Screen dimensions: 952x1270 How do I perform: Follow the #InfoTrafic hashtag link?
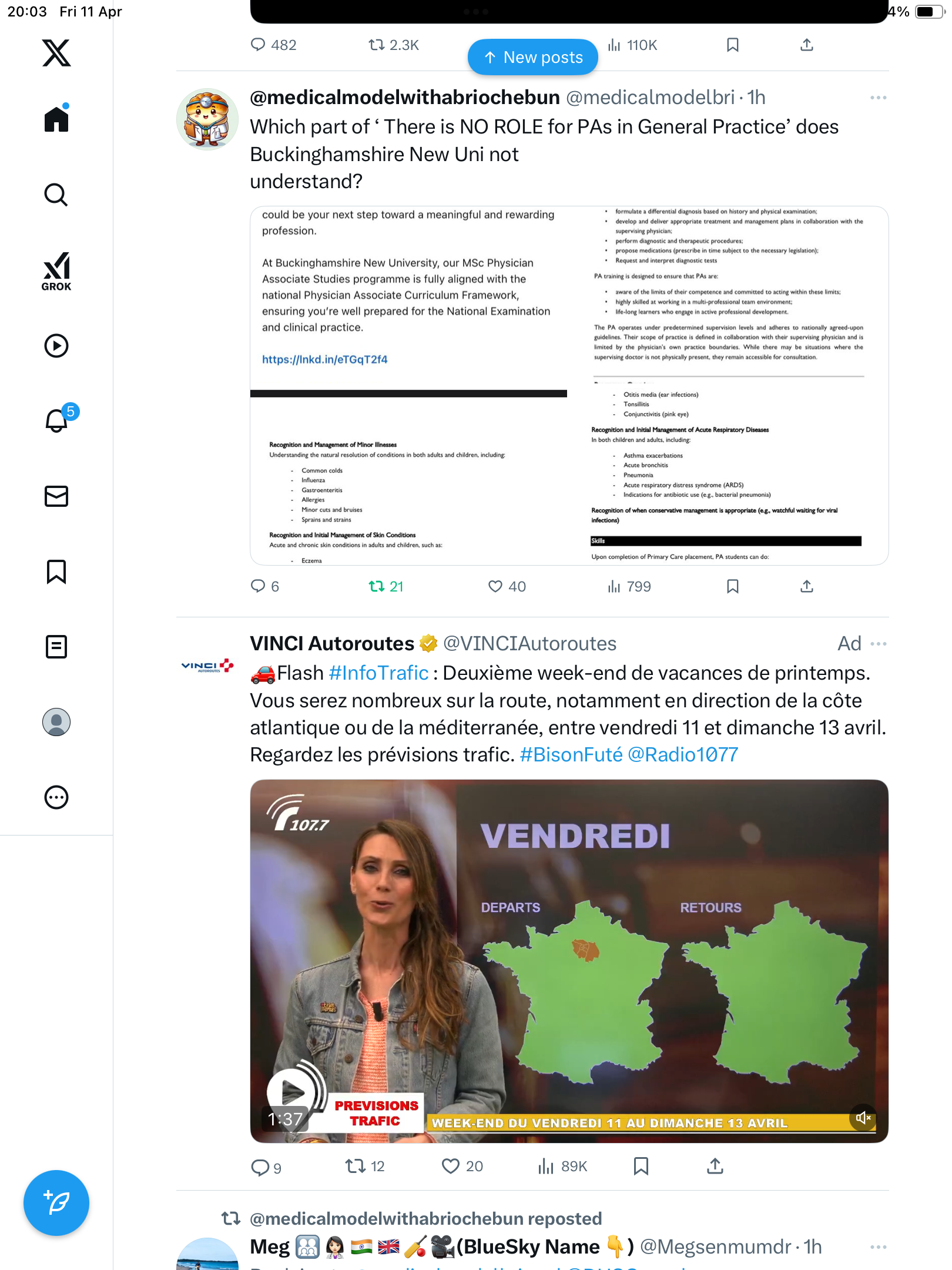(x=378, y=673)
